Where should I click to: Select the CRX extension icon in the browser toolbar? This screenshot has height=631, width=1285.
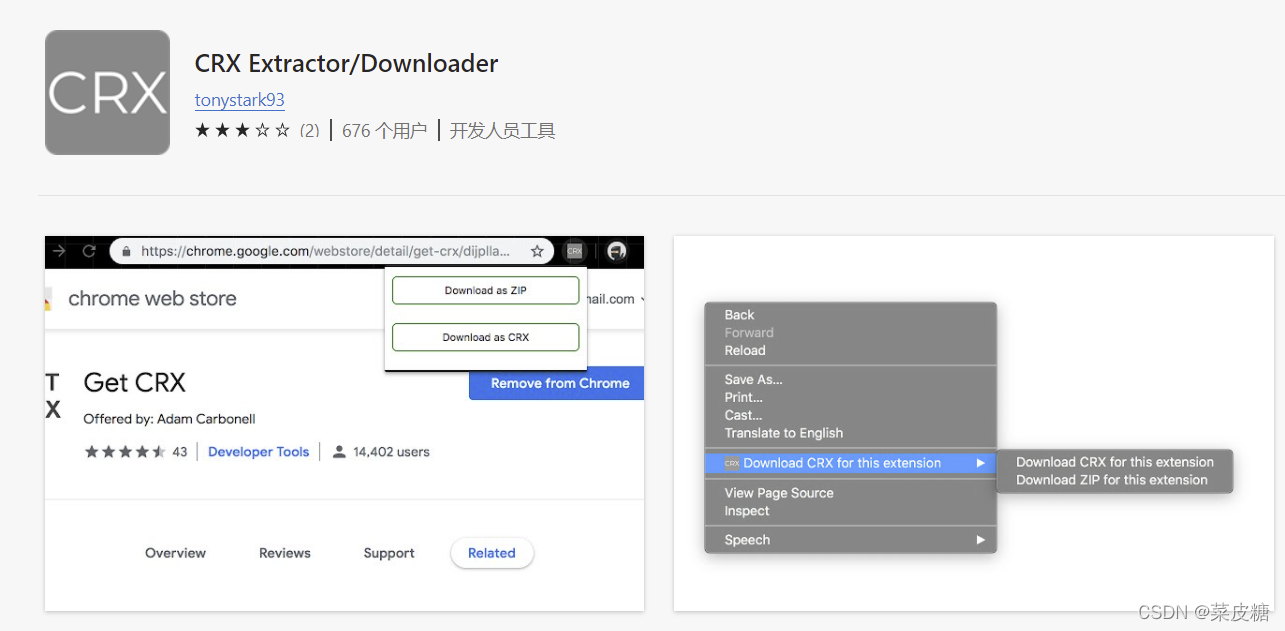pyautogui.click(x=574, y=251)
